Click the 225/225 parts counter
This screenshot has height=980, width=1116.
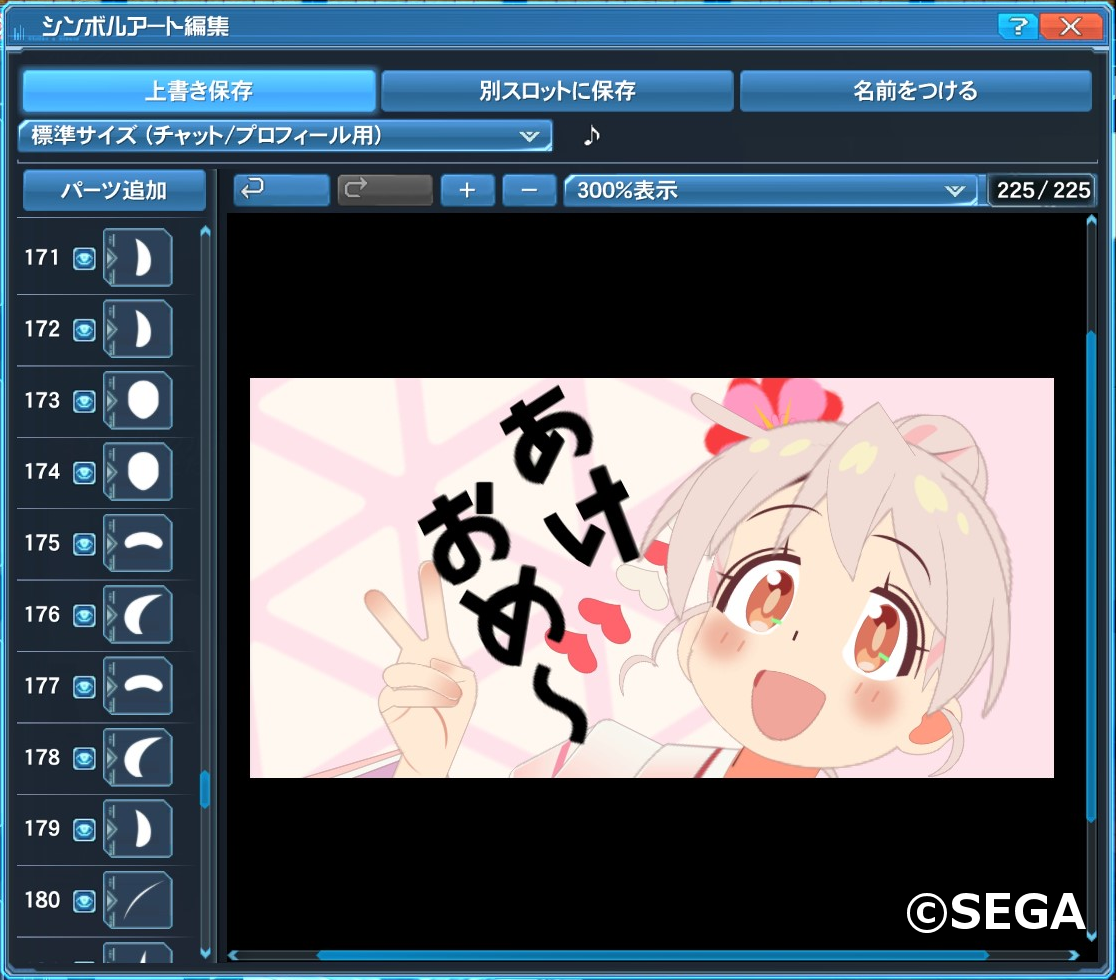click(x=1043, y=190)
